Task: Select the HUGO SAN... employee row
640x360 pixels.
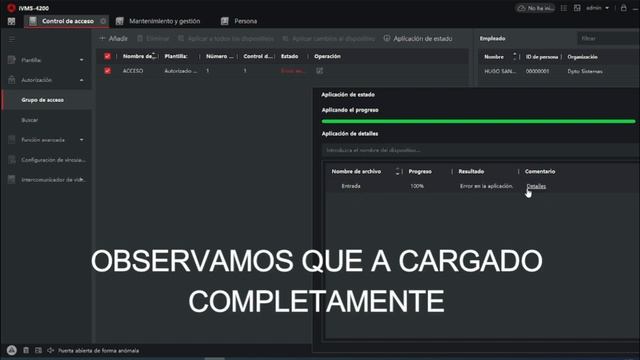Action: tap(559, 71)
